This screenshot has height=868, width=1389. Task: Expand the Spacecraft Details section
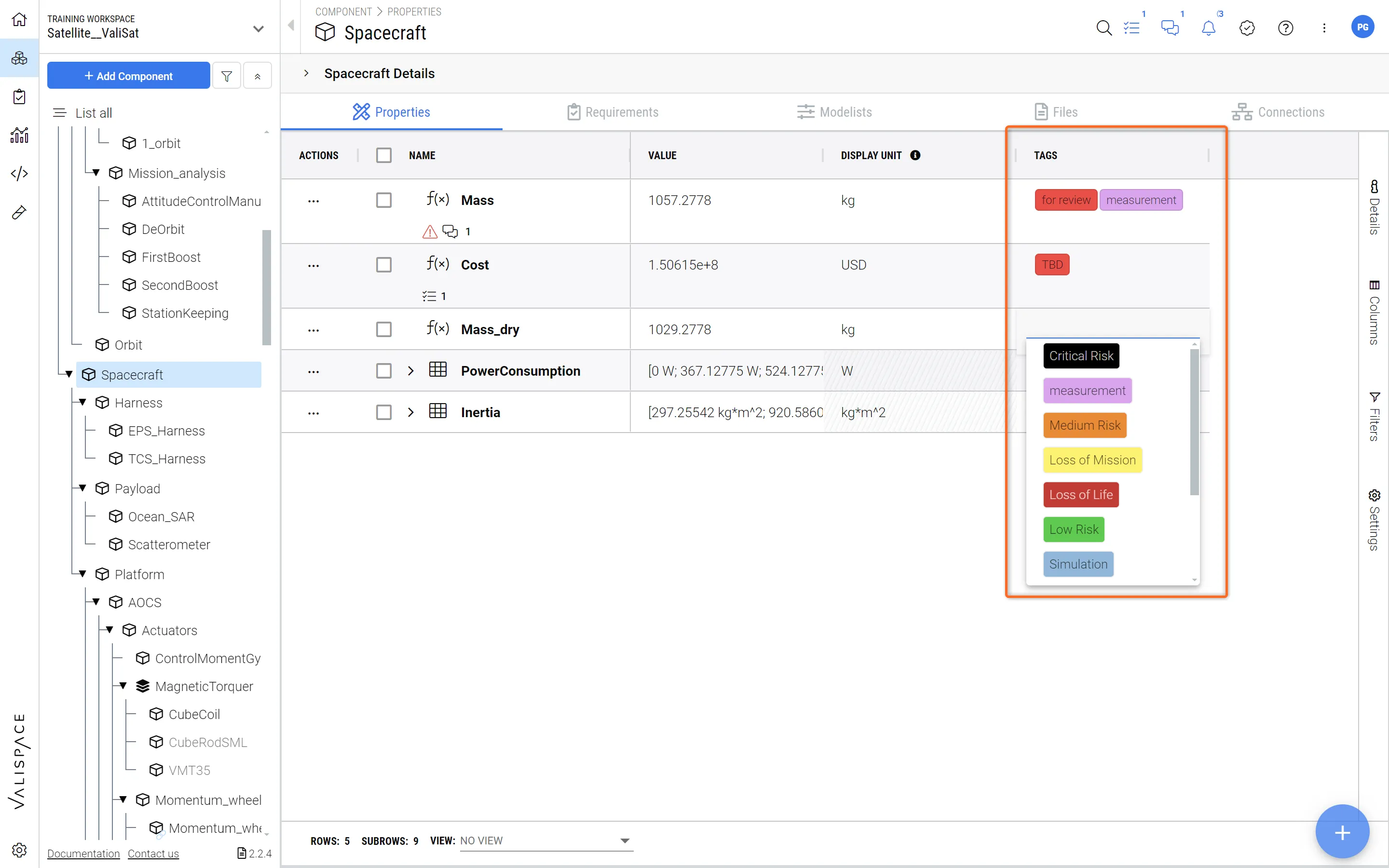click(x=307, y=73)
